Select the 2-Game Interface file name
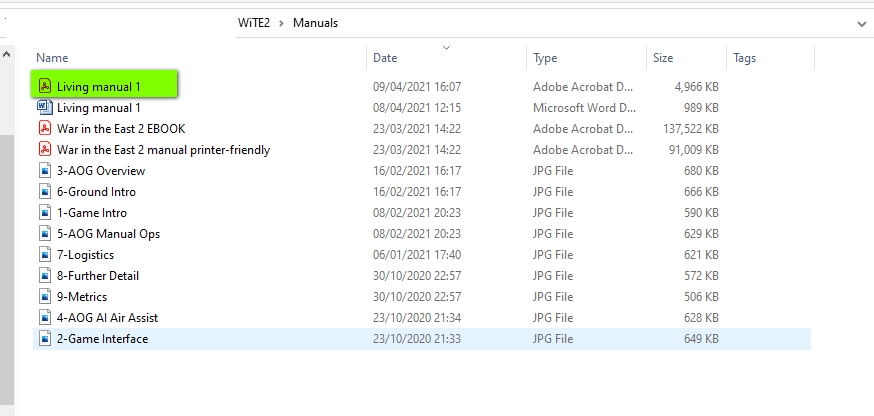 coord(103,339)
